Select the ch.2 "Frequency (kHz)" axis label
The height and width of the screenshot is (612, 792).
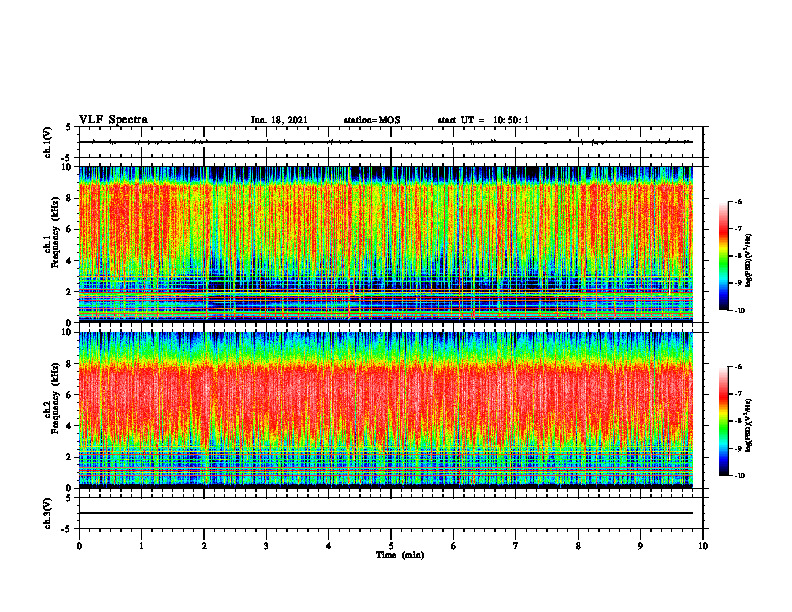pos(55,397)
